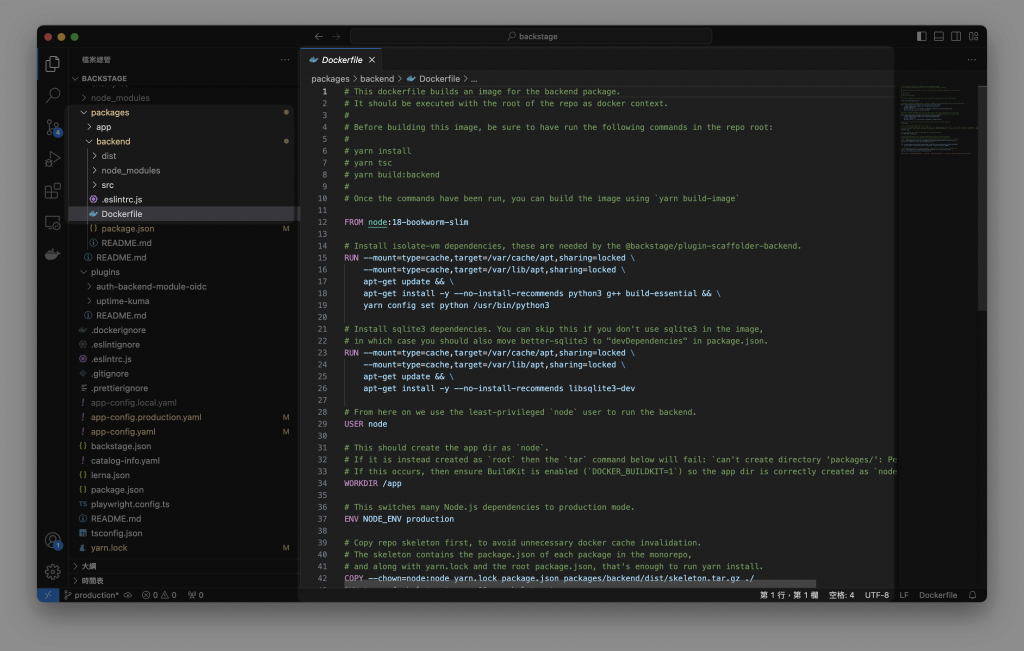The height and width of the screenshot is (651, 1024).
Task: Go back with the navigation arrow
Action: (x=319, y=37)
